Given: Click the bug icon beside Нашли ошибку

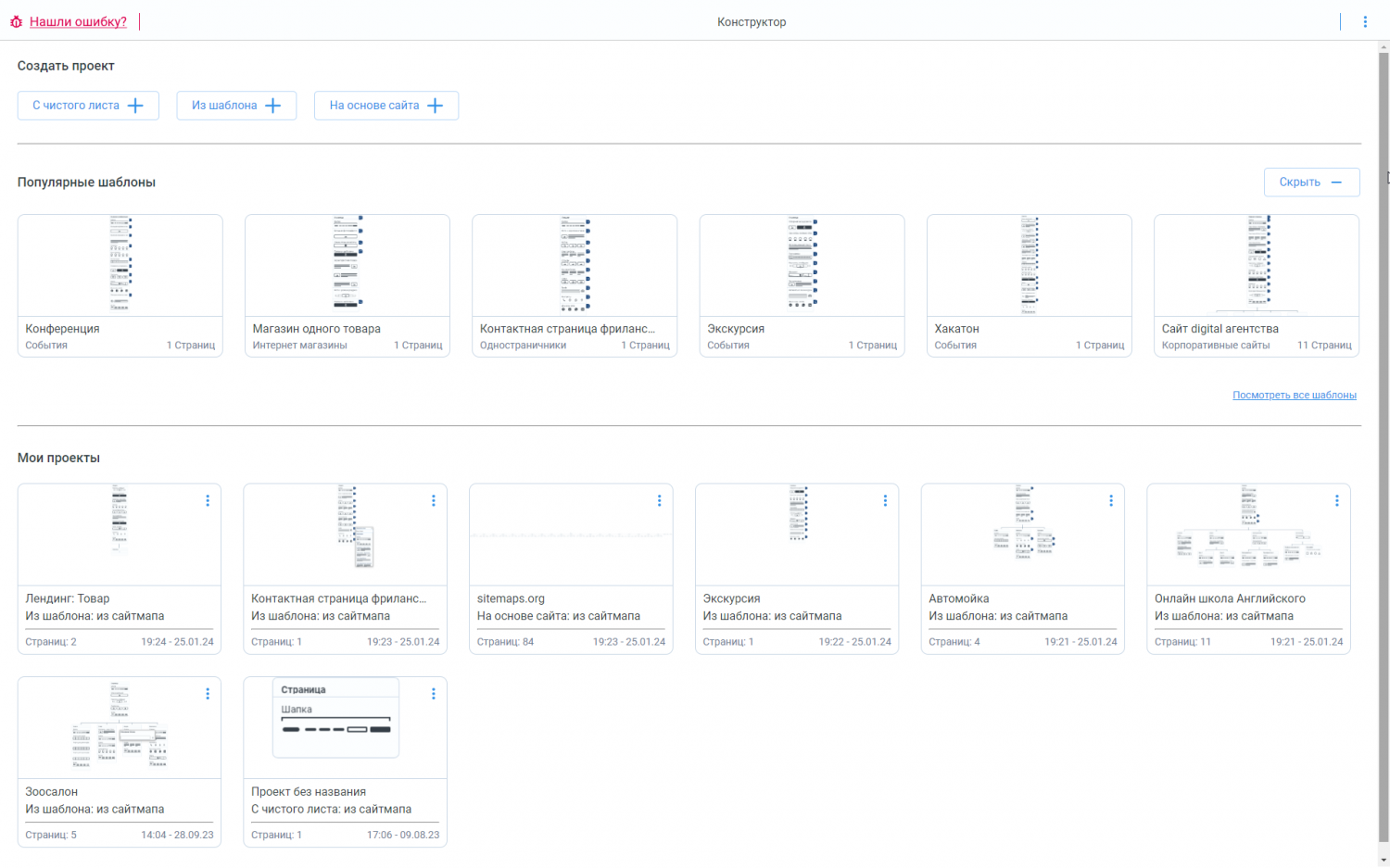Looking at the screenshot, I should (x=16, y=21).
